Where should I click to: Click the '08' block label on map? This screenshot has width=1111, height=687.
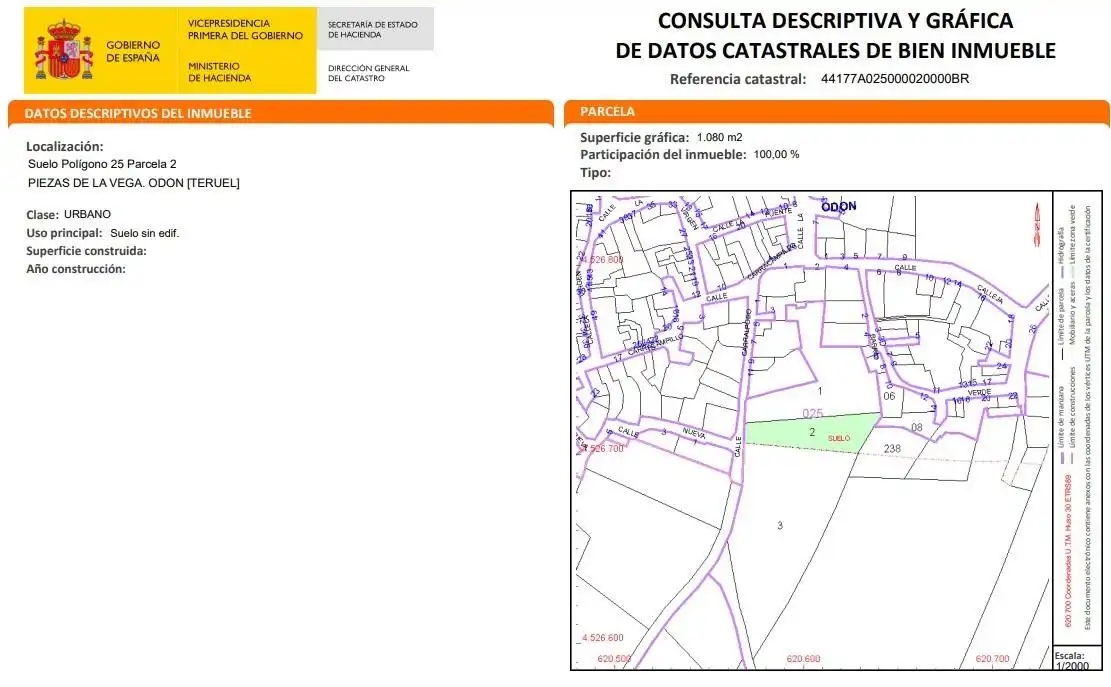coord(917,428)
